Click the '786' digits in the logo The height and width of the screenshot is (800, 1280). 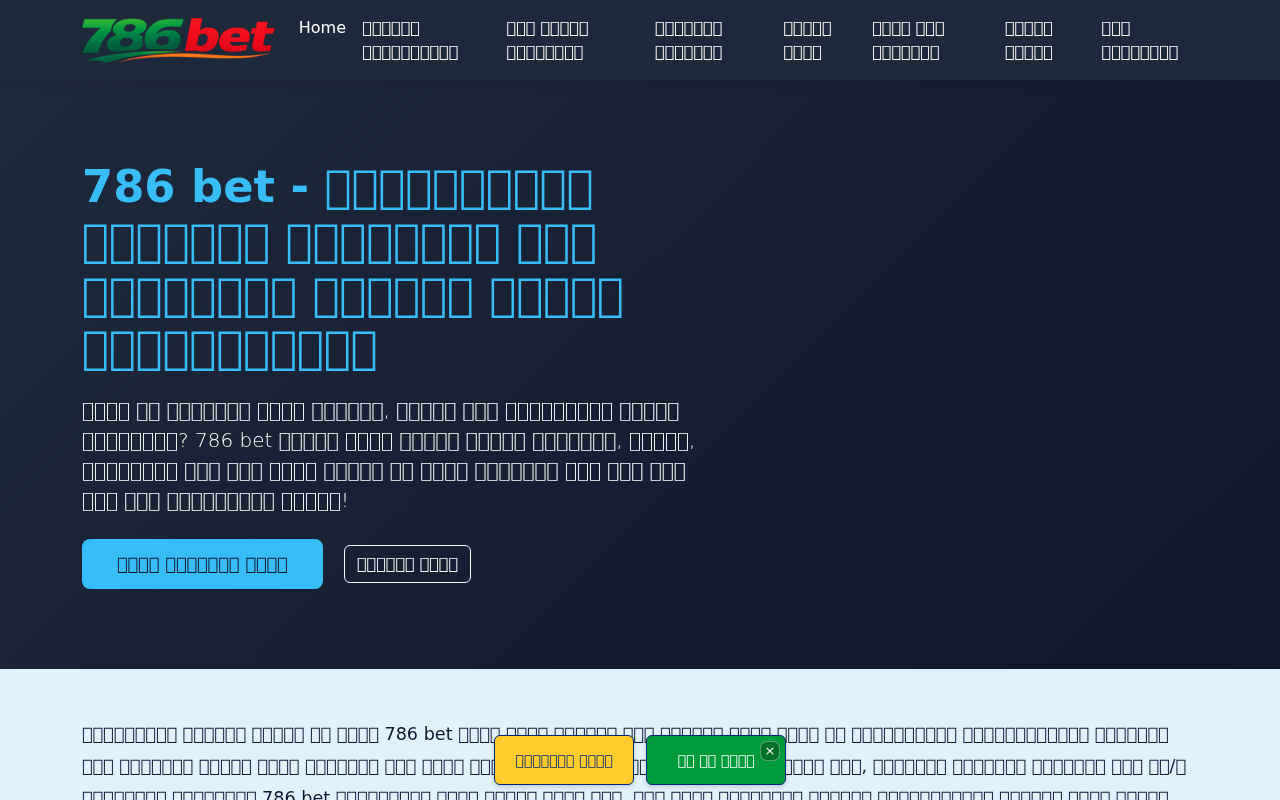(131, 40)
